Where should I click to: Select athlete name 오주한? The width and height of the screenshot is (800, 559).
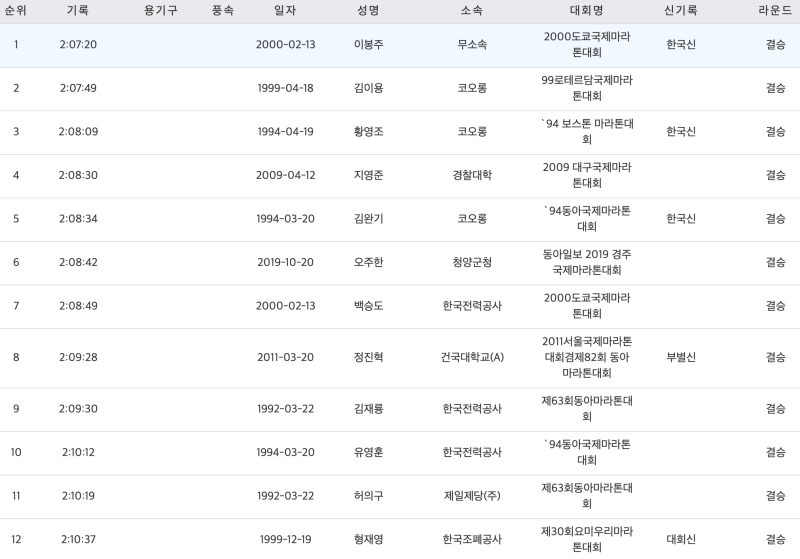(368, 262)
